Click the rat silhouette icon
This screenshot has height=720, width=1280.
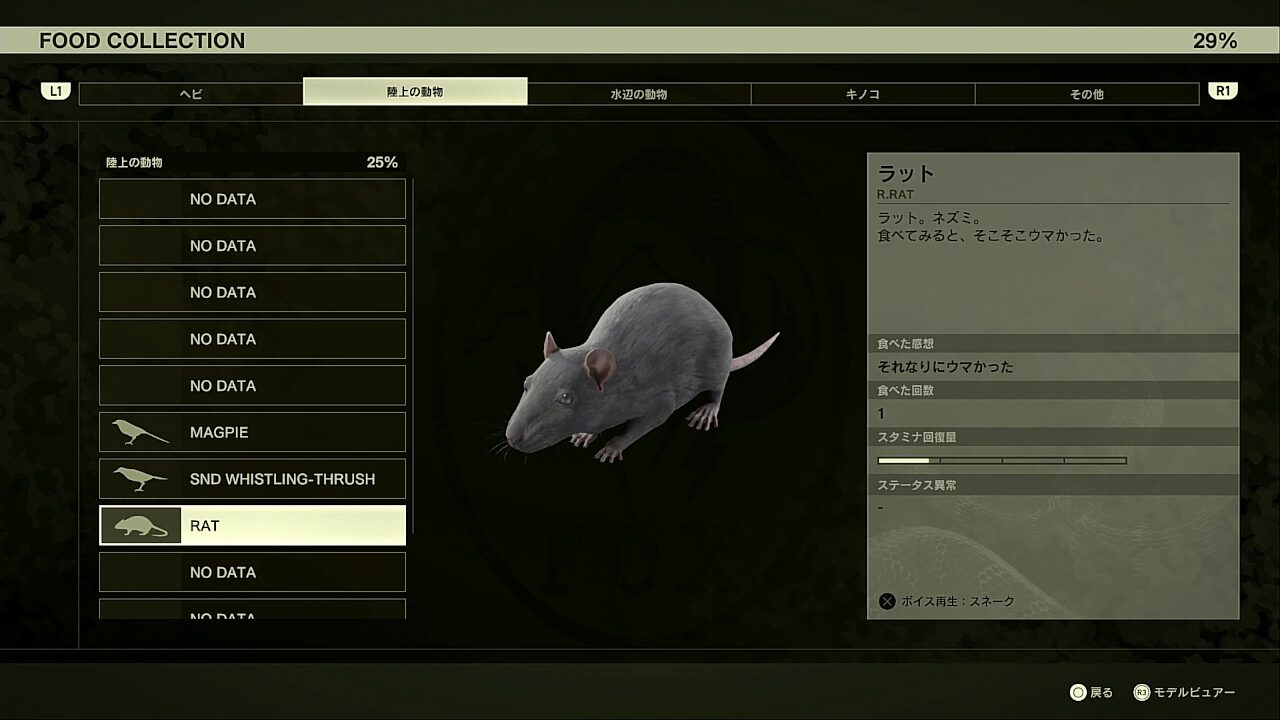tap(140, 525)
